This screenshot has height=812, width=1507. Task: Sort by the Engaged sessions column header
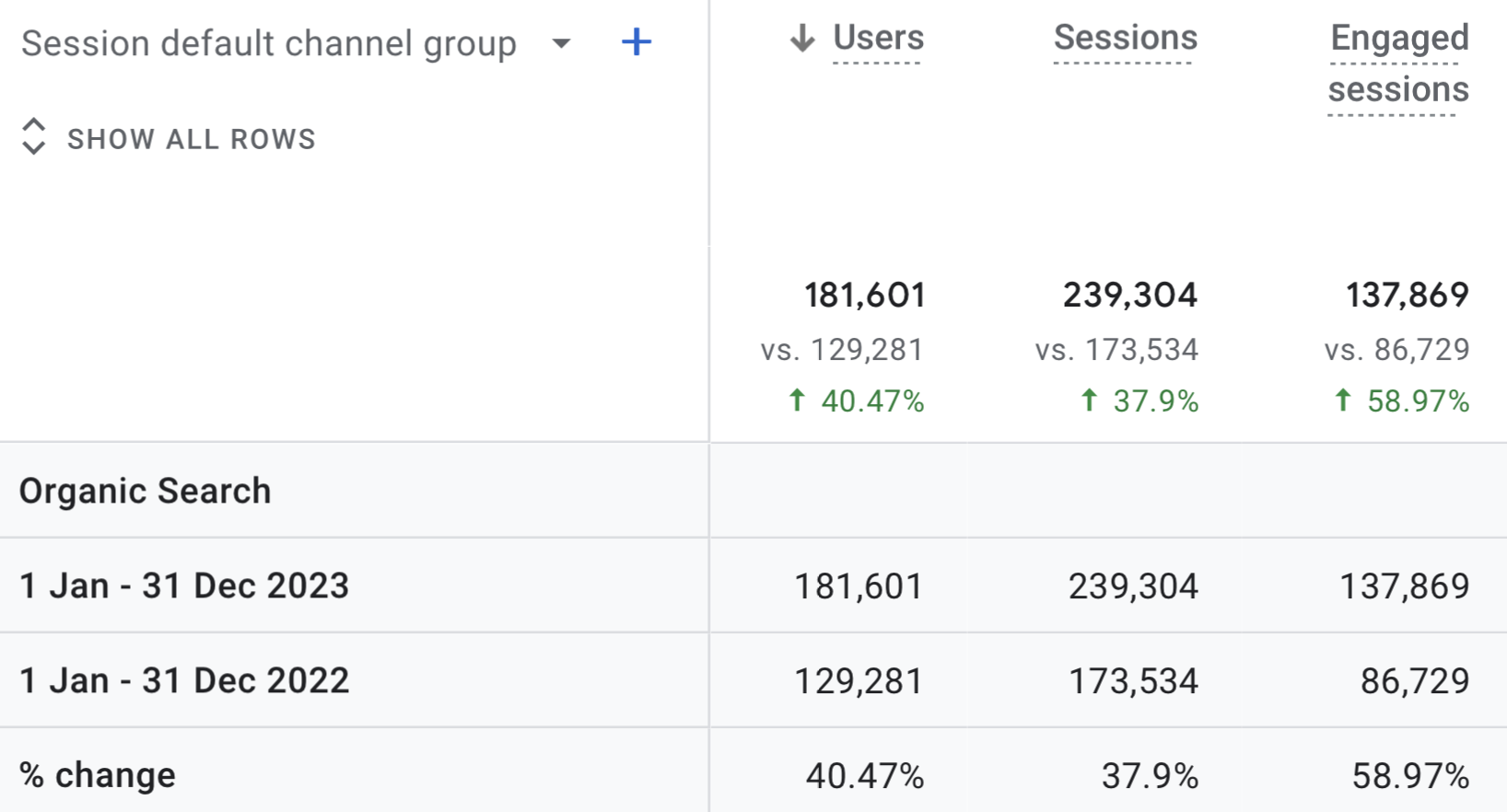point(1398,64)
